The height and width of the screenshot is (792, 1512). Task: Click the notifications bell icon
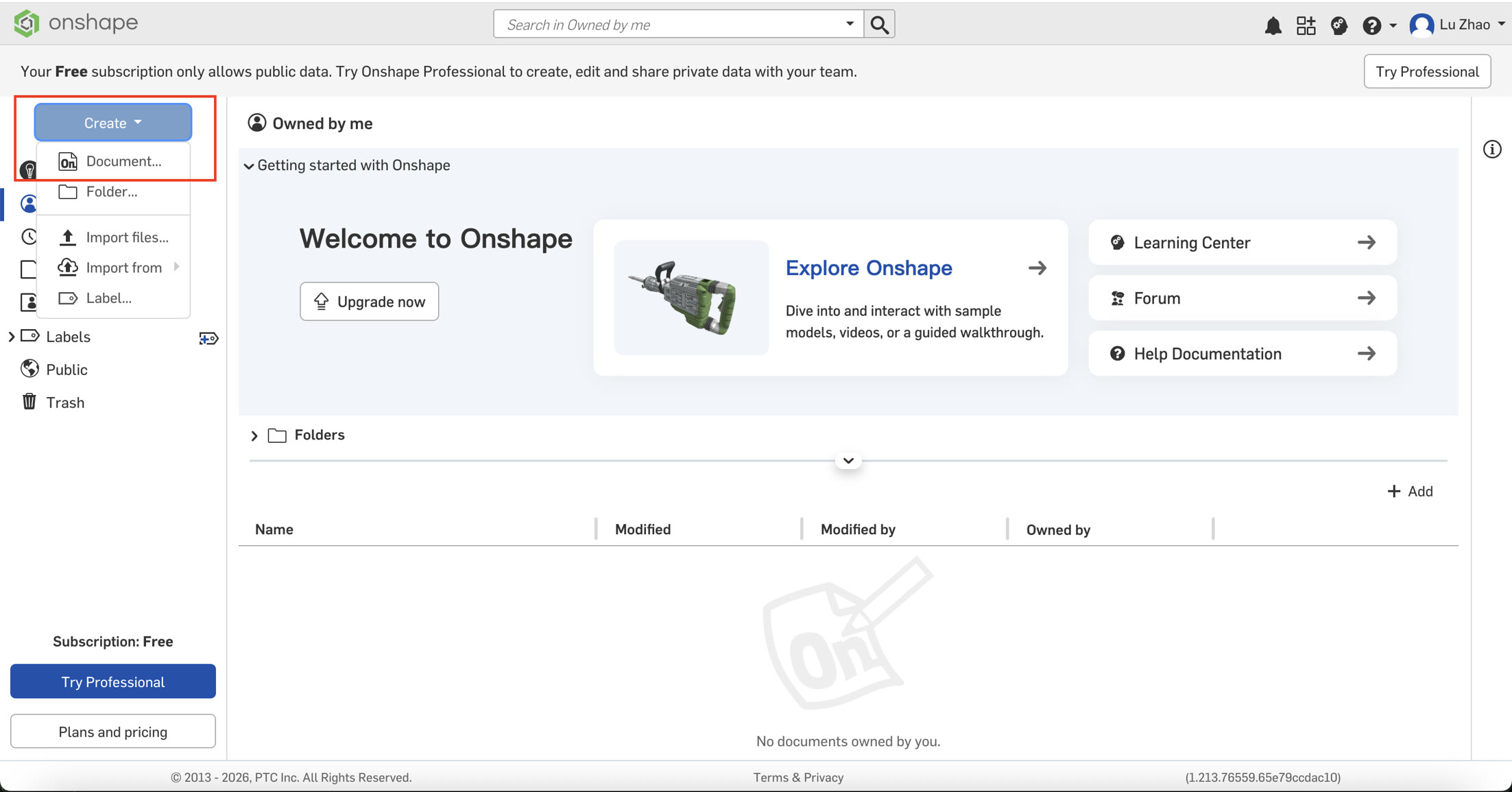click(x=1273, y=25)
